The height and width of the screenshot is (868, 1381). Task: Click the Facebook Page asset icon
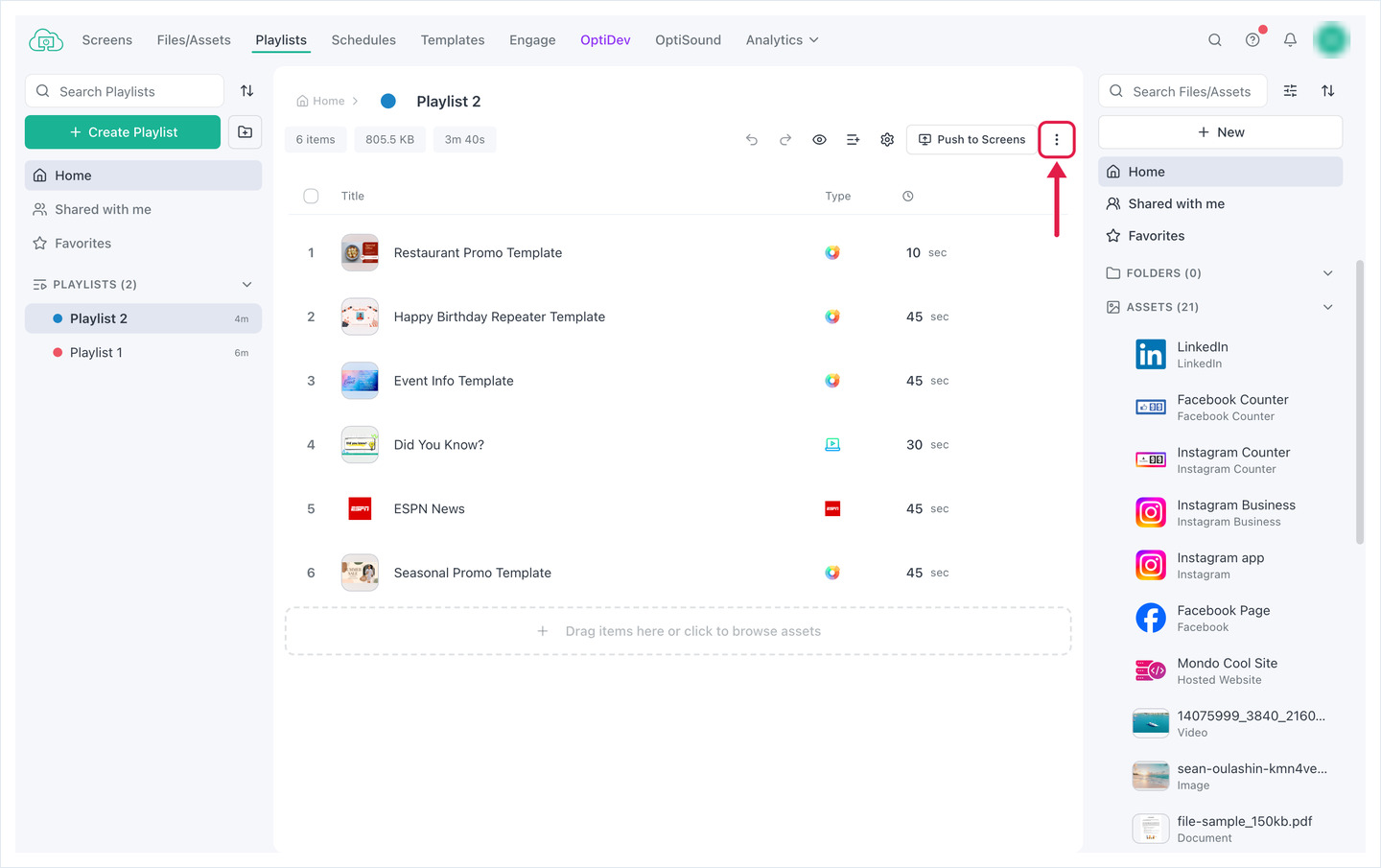tap(1151, 619)
